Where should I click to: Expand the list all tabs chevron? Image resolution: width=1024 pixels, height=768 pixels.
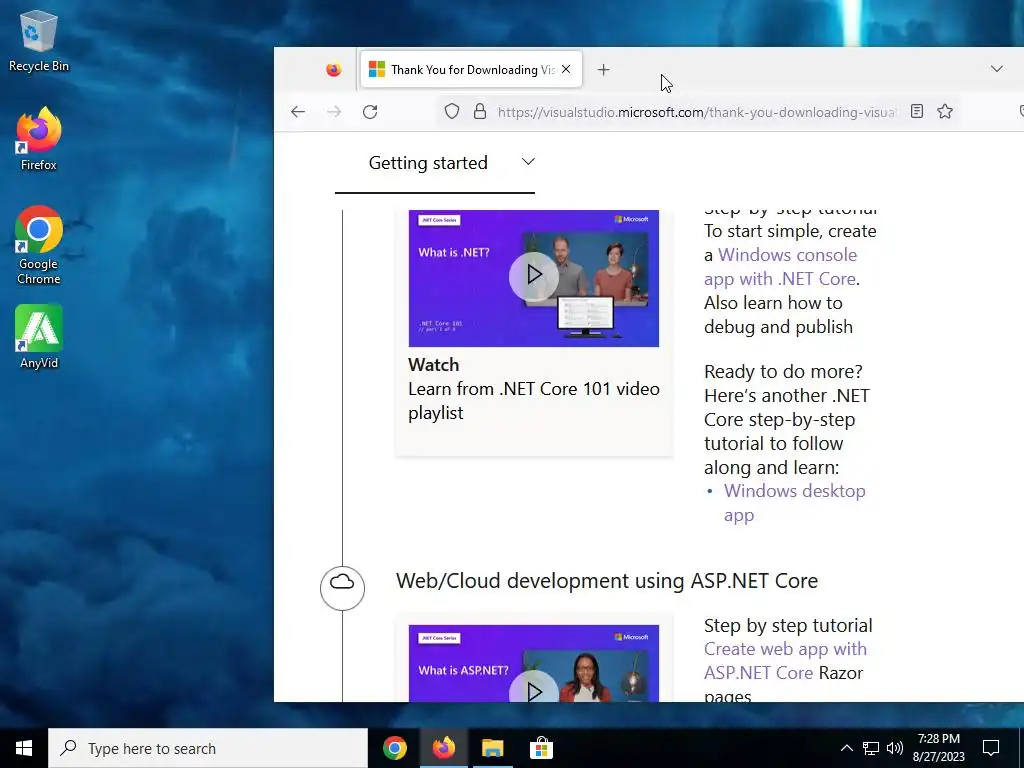tap(997, 69)
